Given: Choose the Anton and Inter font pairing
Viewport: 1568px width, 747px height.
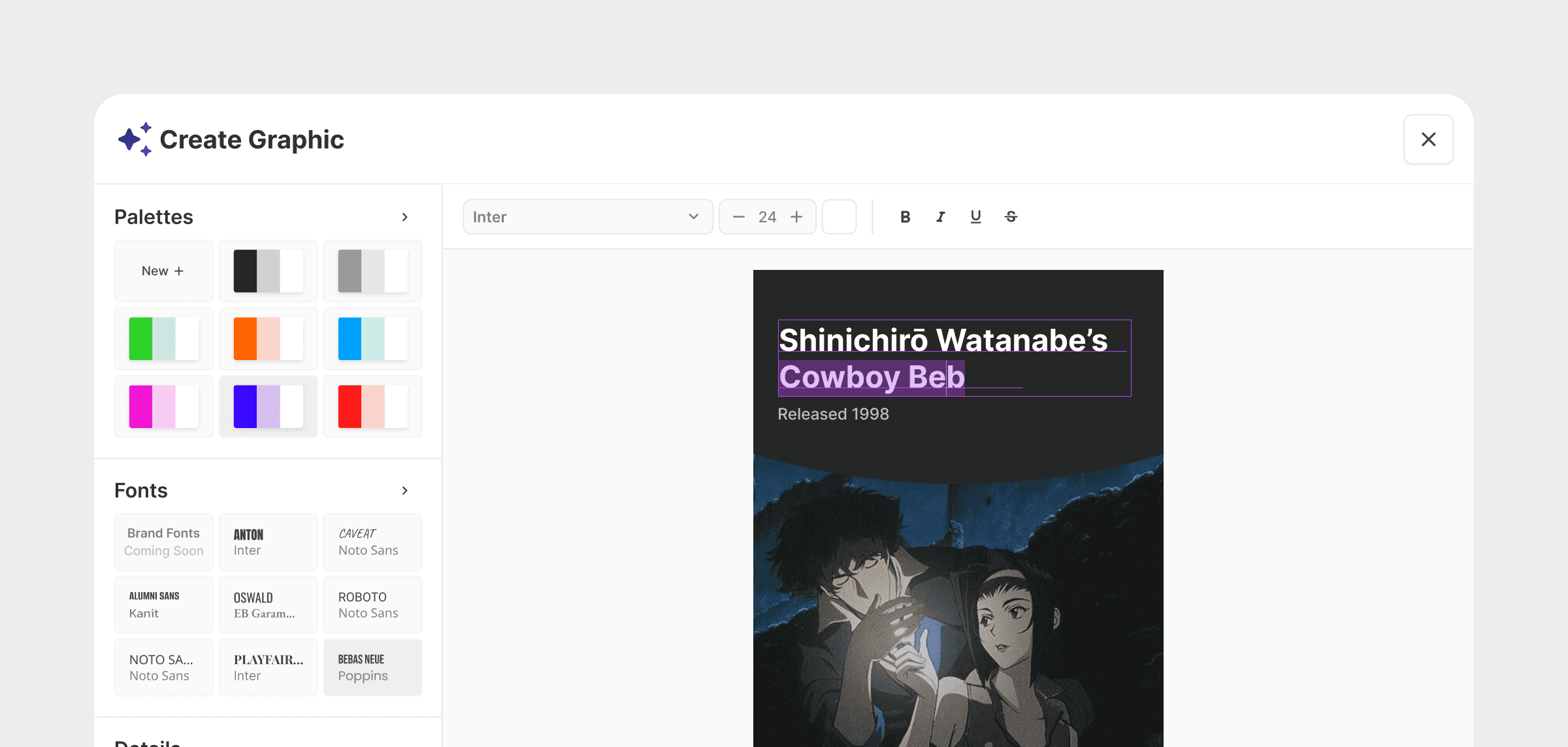Looking at the screenshot, I should [268, 542].
